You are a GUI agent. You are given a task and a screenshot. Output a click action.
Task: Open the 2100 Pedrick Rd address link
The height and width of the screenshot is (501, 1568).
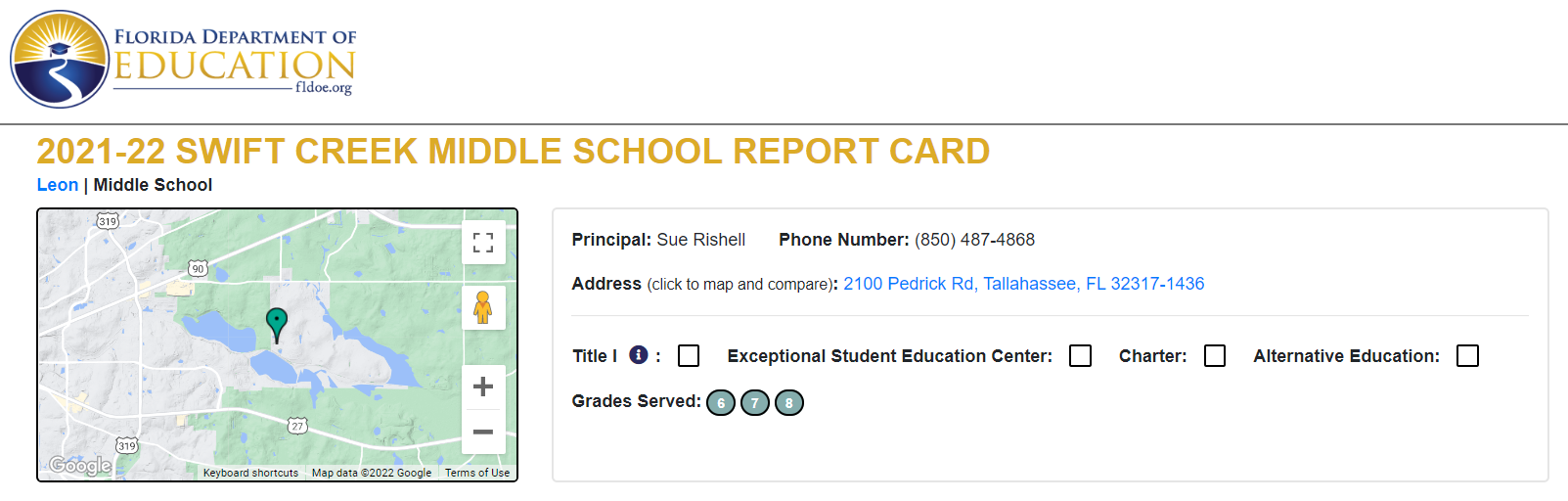coord(1024,284)
